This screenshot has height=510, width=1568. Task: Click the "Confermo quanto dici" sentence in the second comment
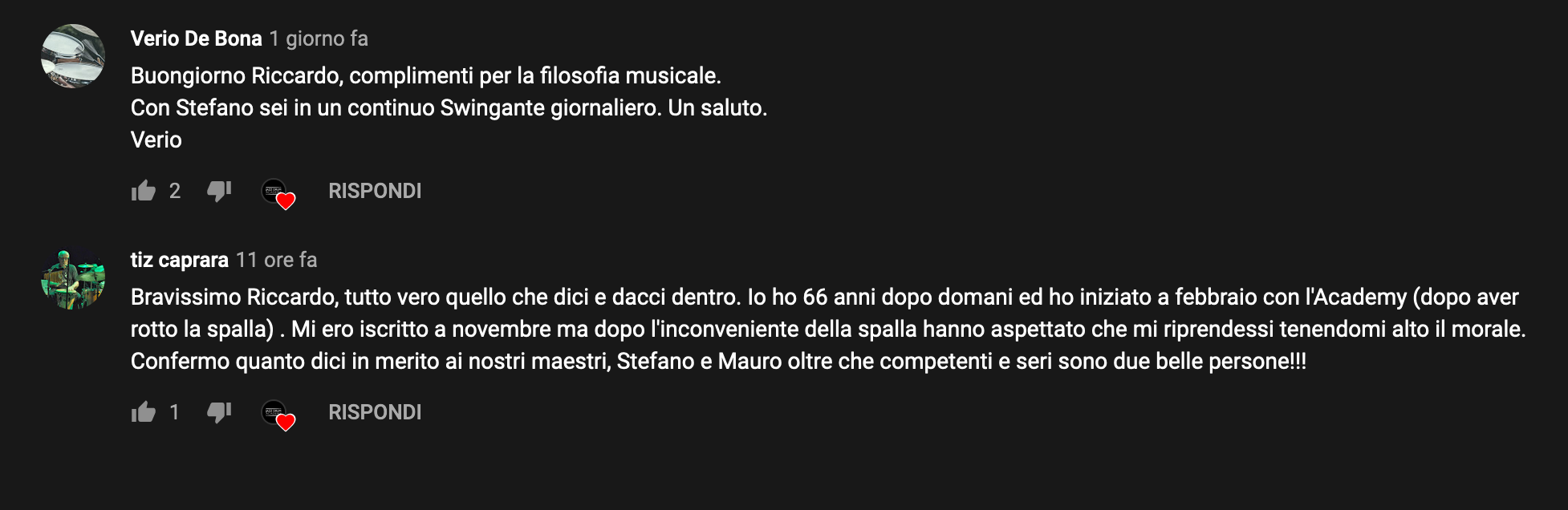tap(719, 361)
